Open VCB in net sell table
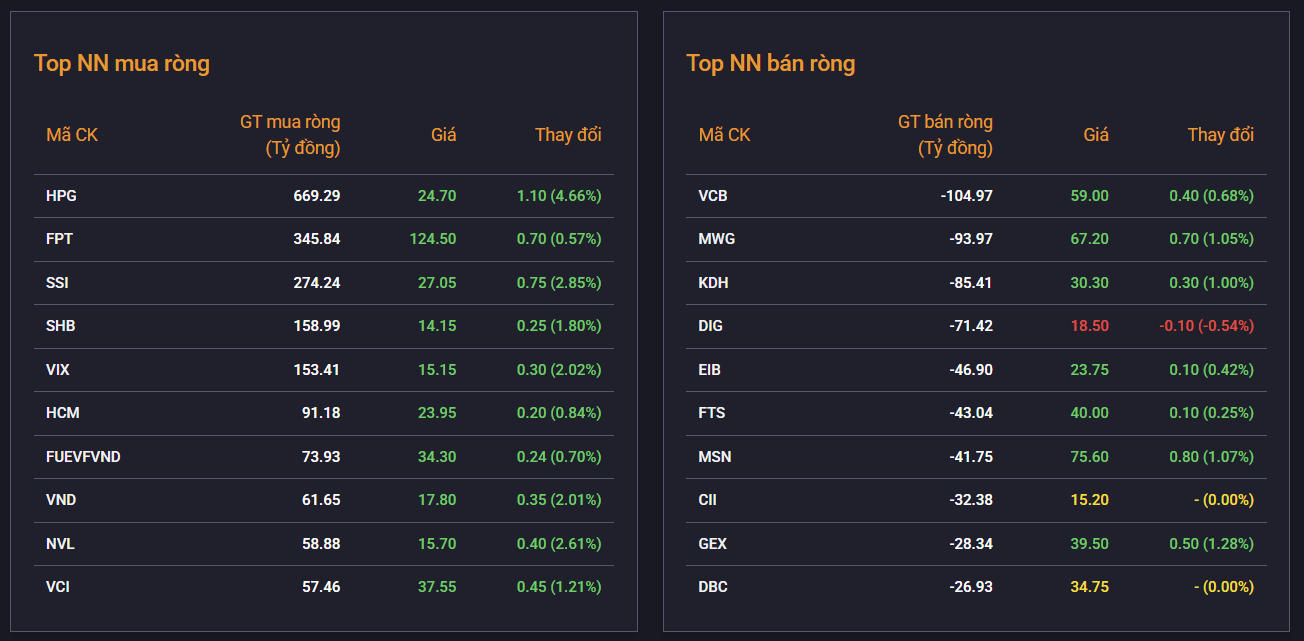 [712, 196]
